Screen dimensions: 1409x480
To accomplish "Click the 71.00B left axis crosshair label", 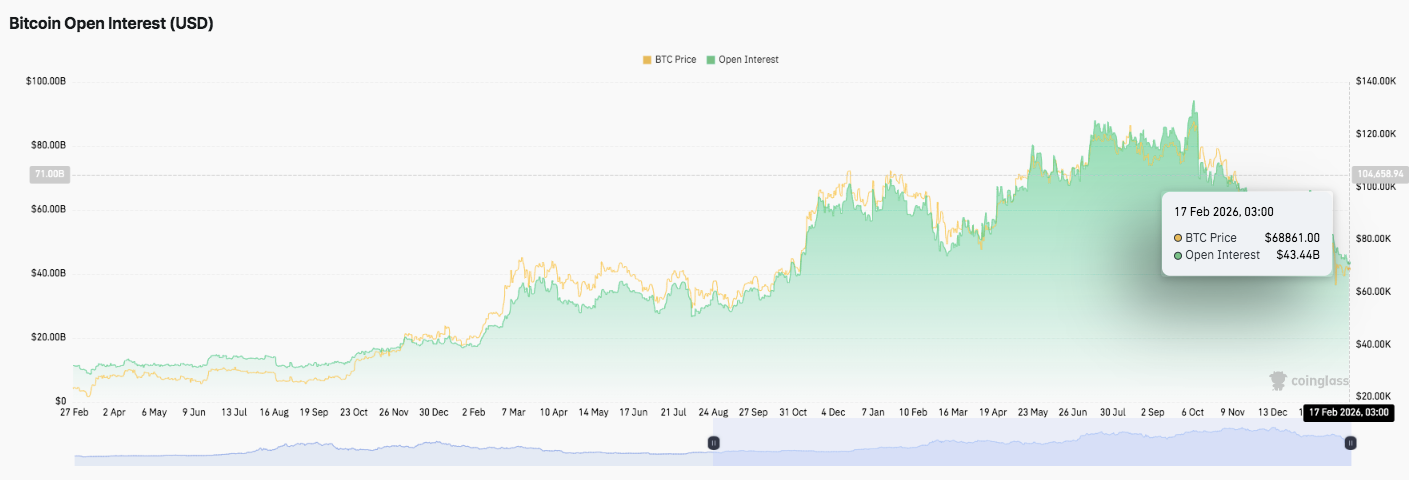I will (x=49, y=175).
